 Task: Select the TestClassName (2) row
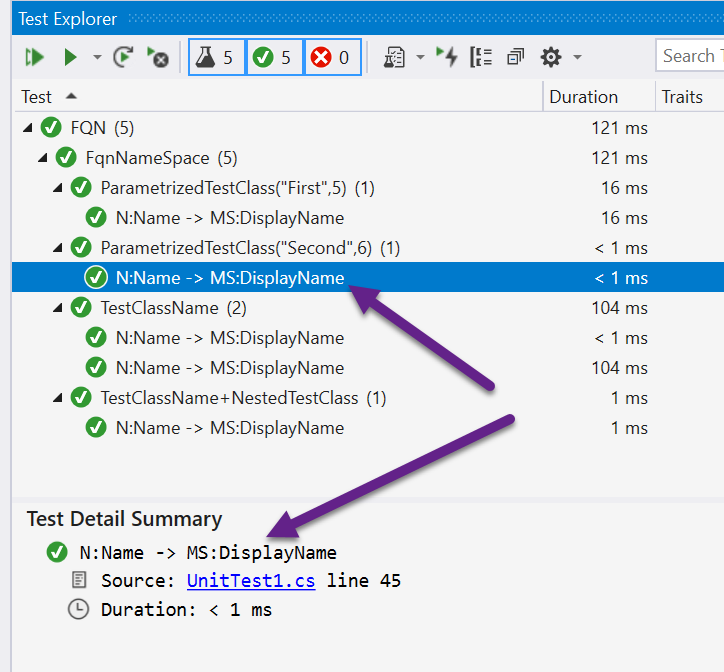tap(368, 308)
